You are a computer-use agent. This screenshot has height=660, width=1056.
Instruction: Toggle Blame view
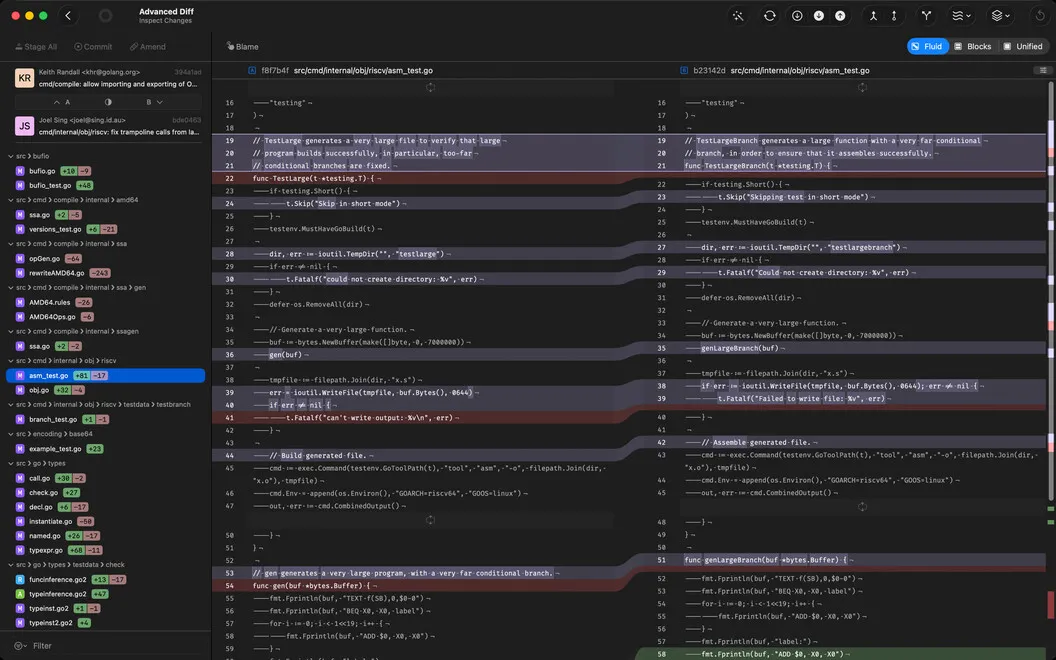pyautogui.click(x=242, y=46)
